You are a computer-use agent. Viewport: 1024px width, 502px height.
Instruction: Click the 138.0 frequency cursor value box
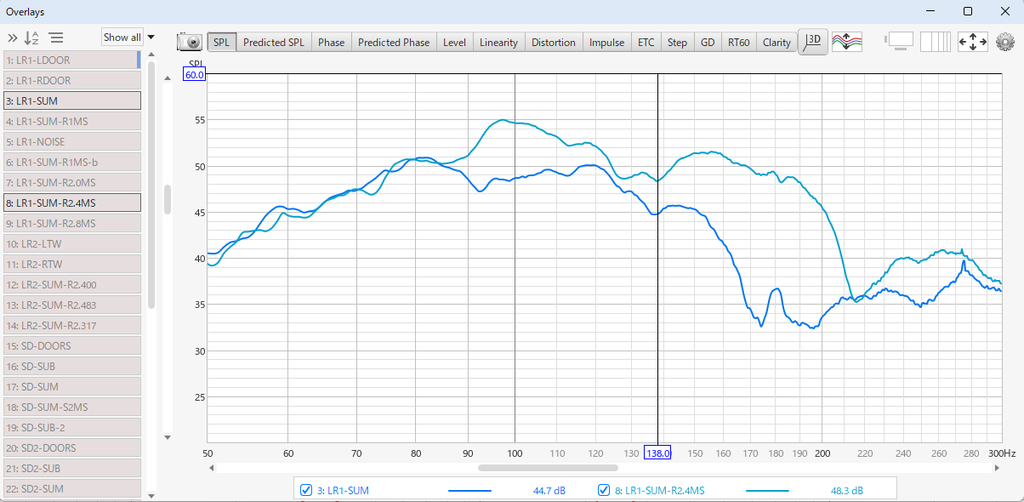pos(657,453)
